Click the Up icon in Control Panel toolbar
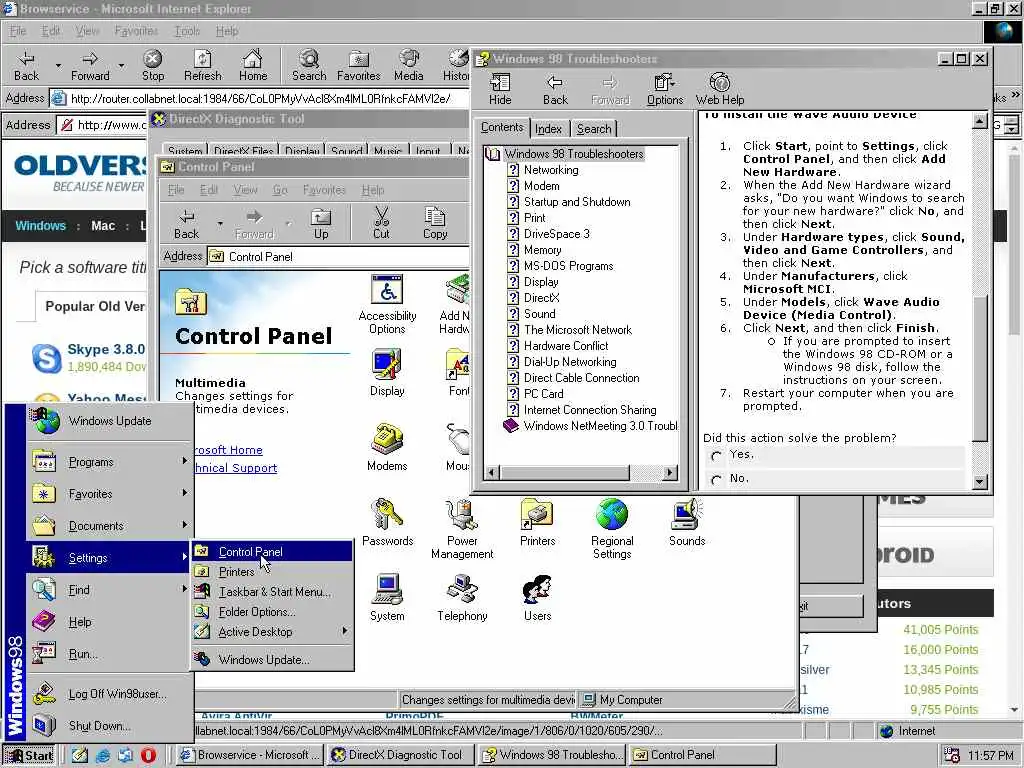Screen dimensions: 1024x768 tap(321, 223)
